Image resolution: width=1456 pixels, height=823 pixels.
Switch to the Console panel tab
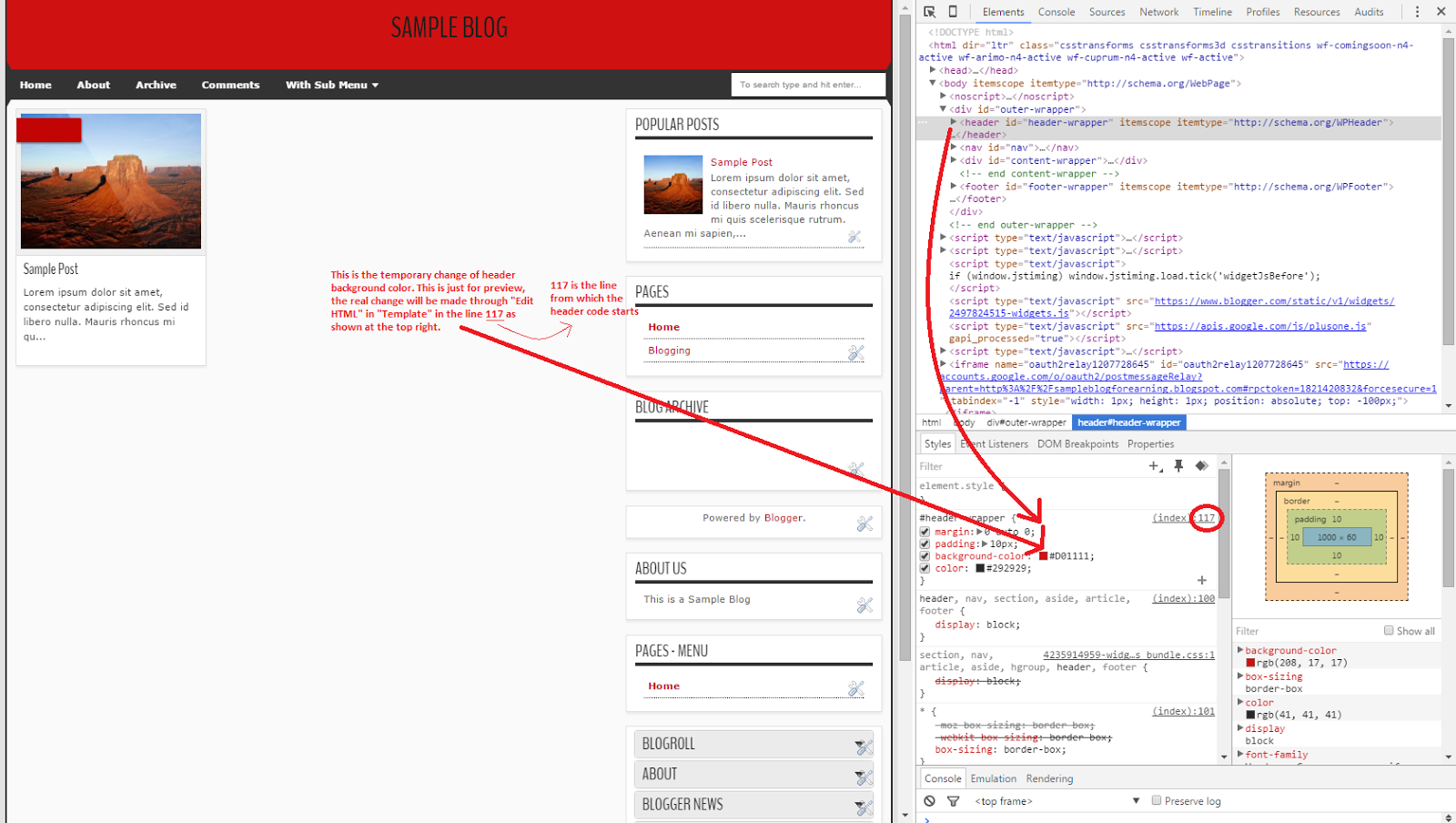(1056, 12)
